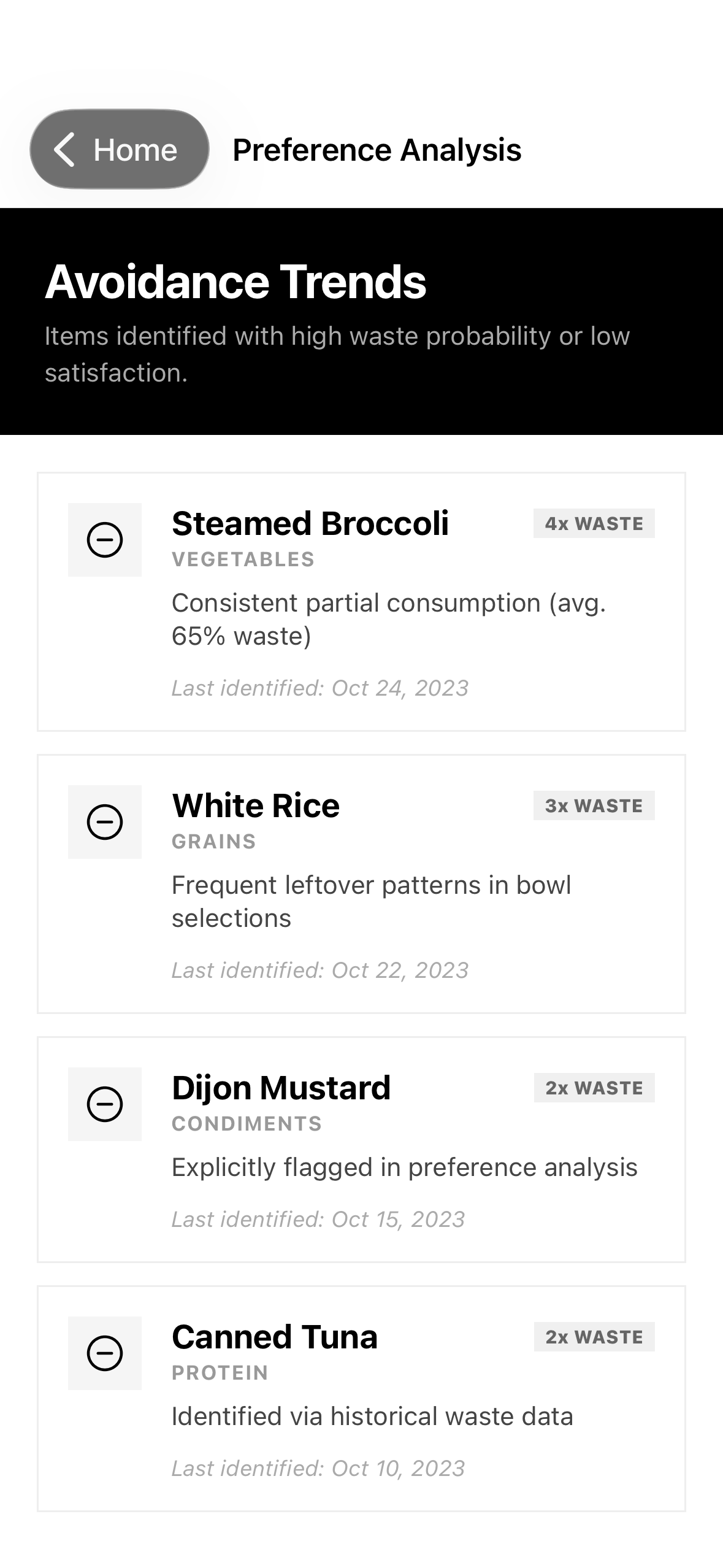Image resolution: width=723 pixels, height=1568 pixels.
Task: Tap the minus icon beside Canned Tuna
Action: [x=105, y=1353]
